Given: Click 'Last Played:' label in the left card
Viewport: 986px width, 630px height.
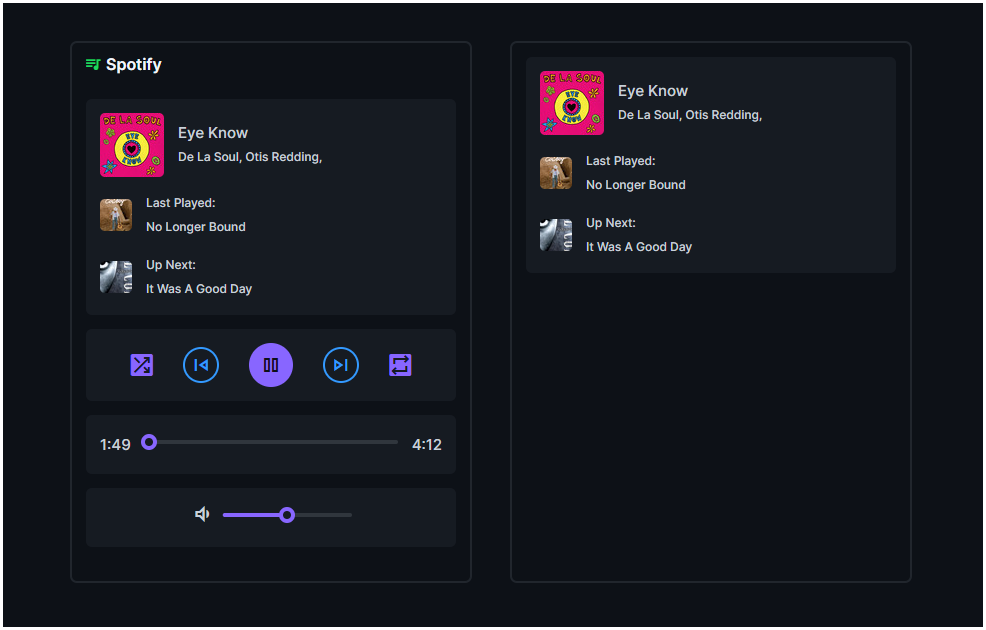Looking at the screenshot, I should 180,203.
